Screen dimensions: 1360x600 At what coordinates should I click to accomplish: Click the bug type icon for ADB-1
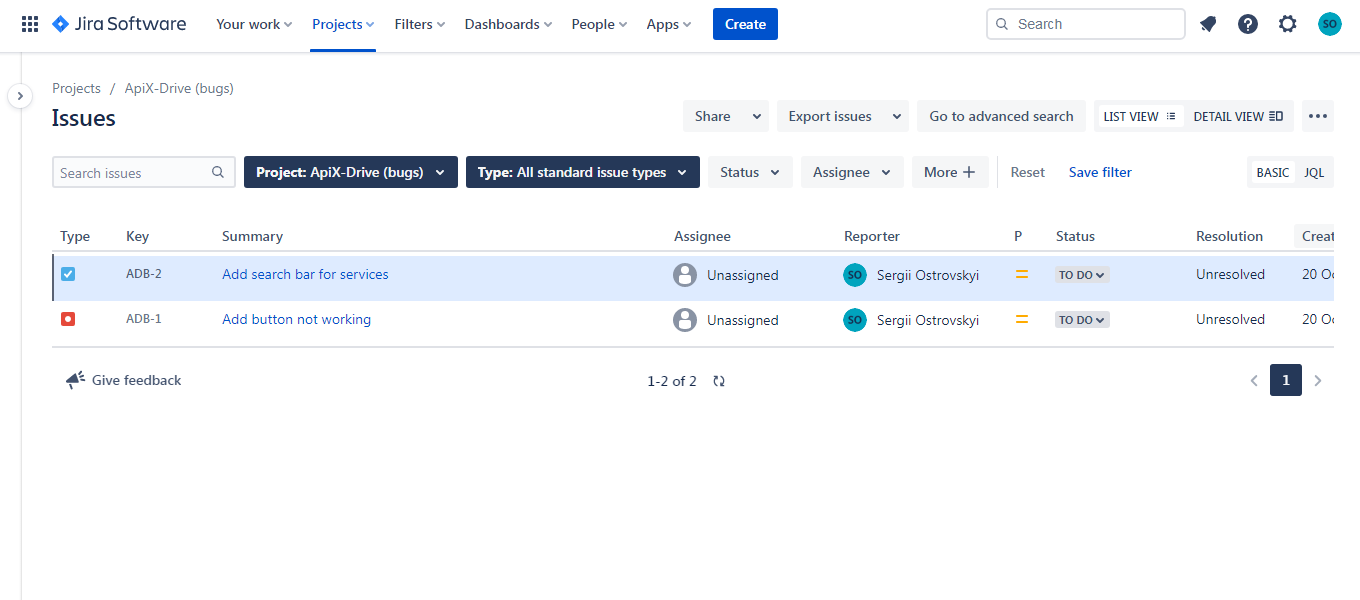[x=68, y=319]
